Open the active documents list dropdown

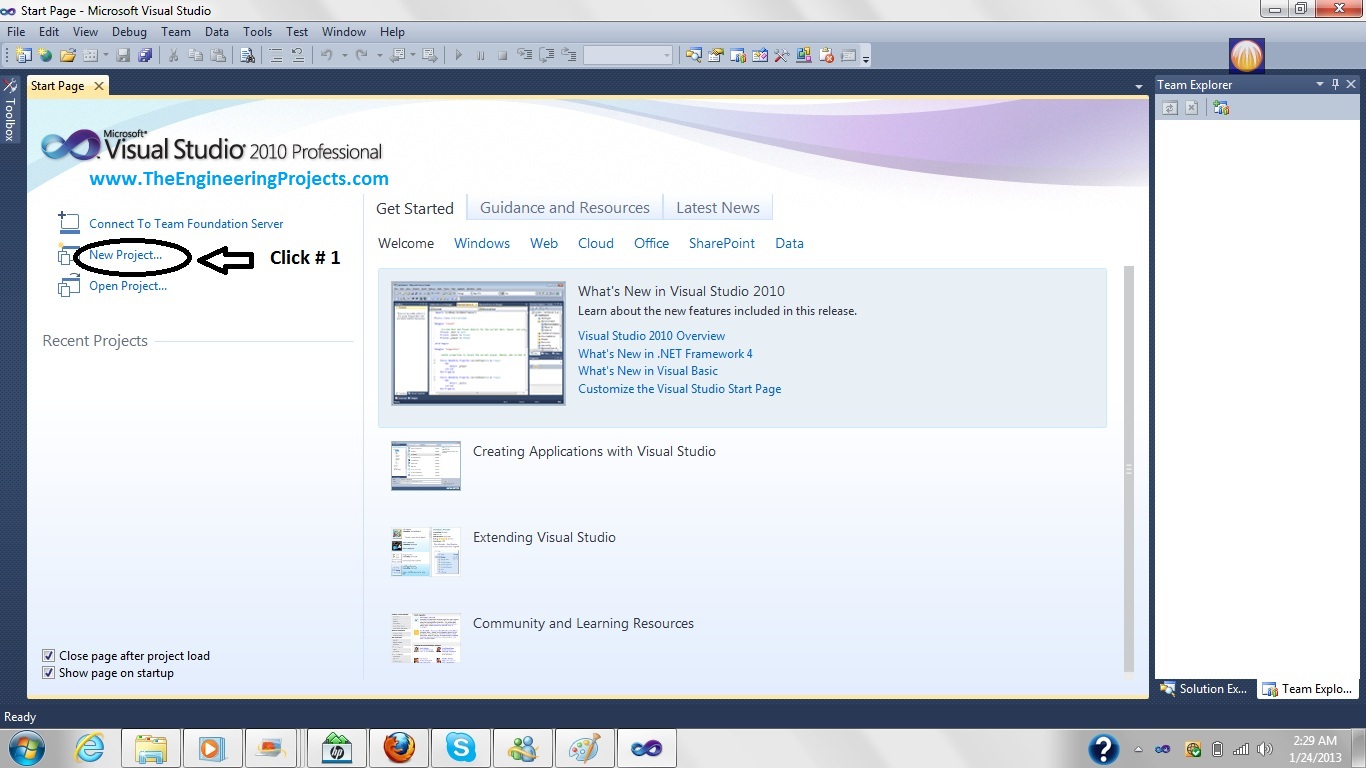[x=1138, y=87]
